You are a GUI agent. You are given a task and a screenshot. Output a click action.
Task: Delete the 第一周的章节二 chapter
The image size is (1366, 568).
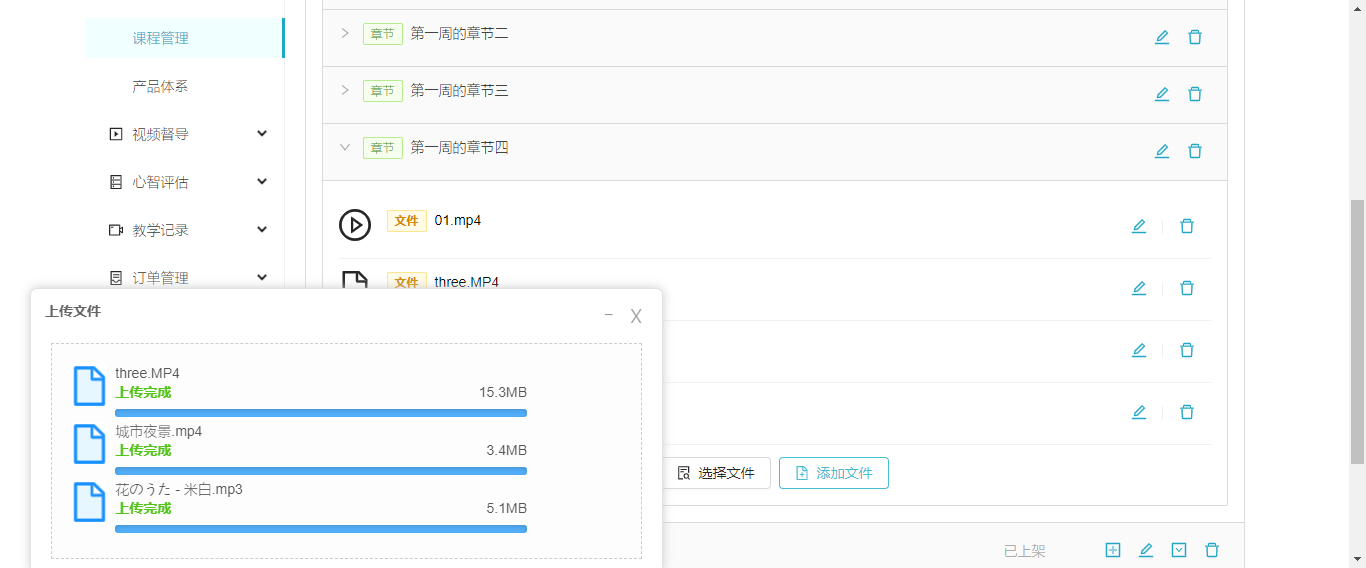[1195, 37]
